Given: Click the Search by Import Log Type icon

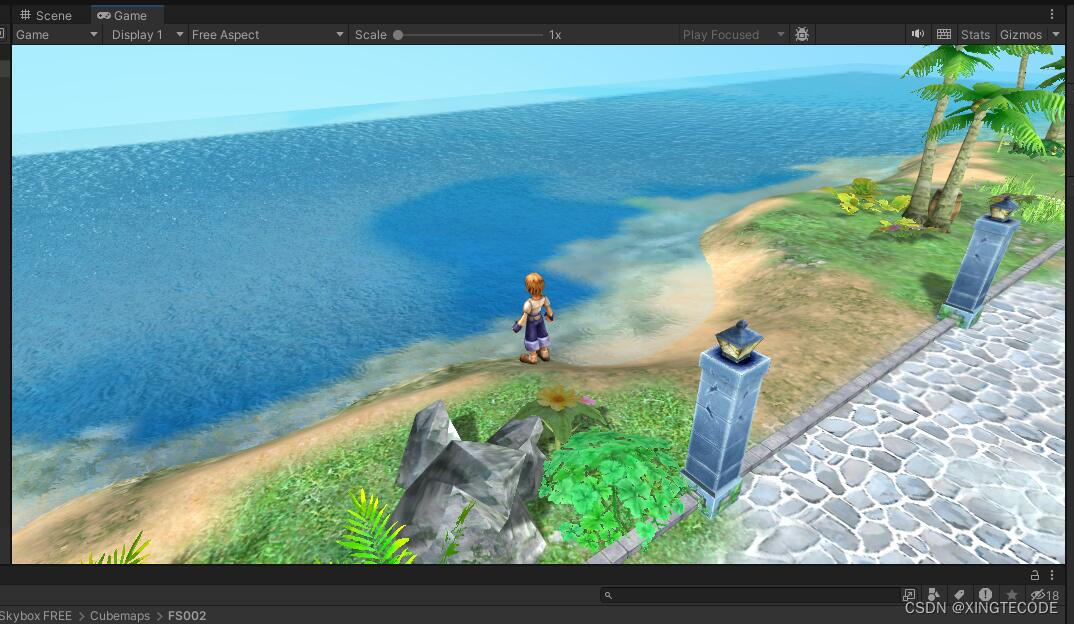Looking at the screenshot, I should [x=985, y=595].
